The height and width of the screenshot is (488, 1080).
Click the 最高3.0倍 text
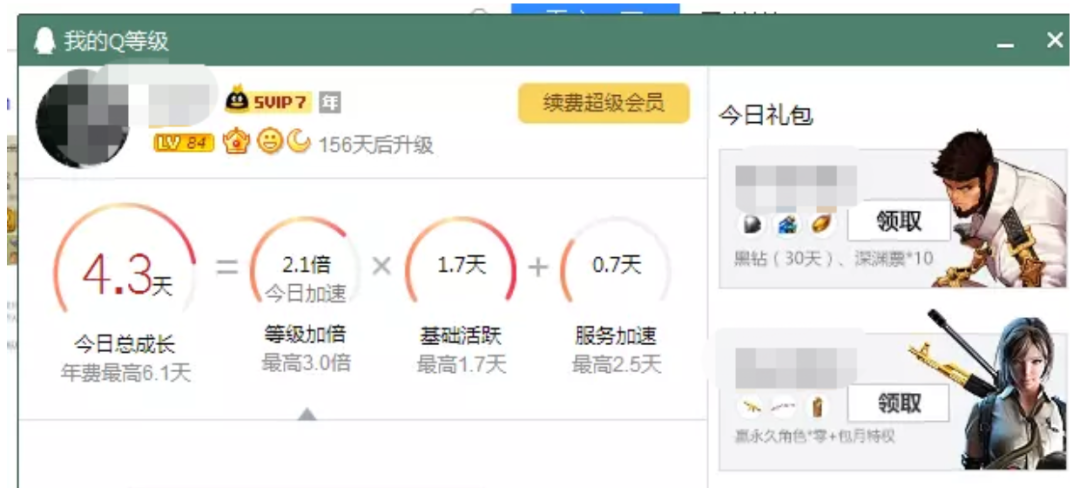306,363
